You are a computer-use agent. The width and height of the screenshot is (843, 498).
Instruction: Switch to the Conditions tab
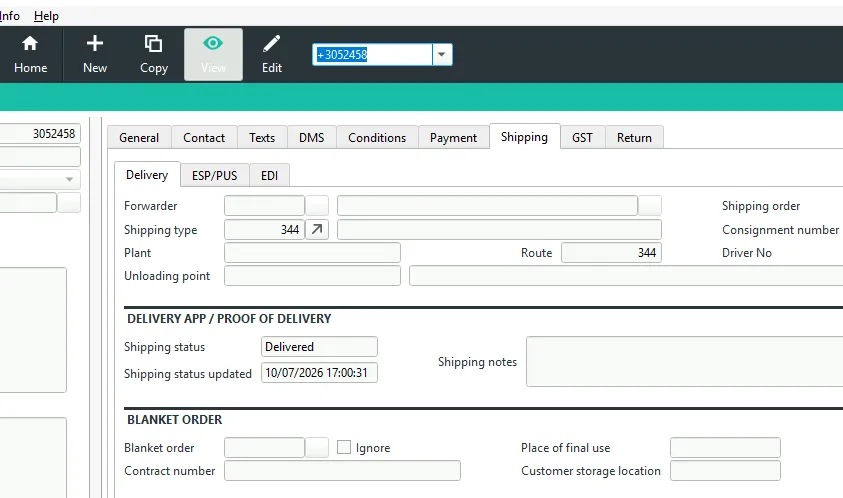[x=377, y=138]
